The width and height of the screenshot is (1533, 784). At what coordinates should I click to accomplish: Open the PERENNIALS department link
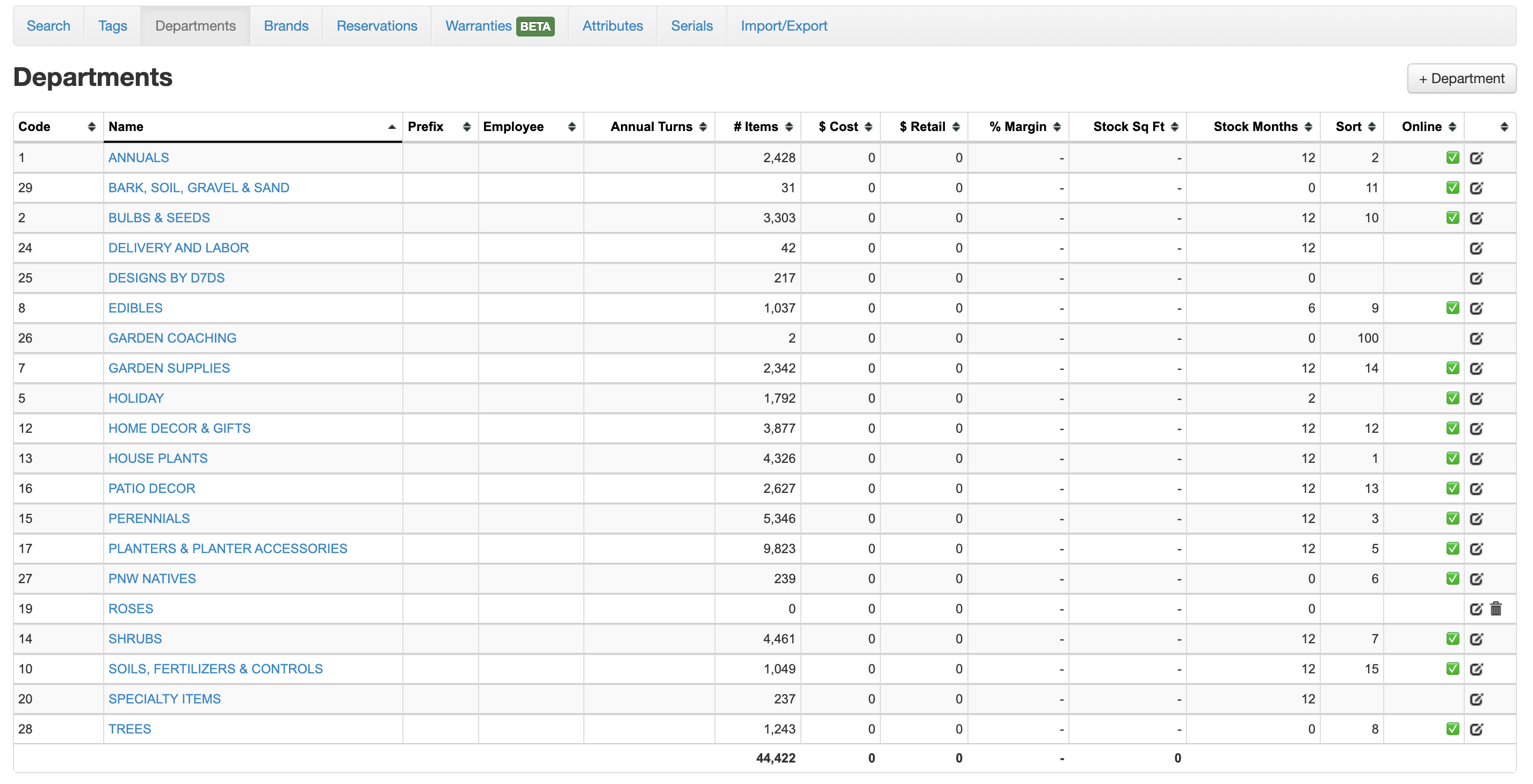[x=149, y=519]
